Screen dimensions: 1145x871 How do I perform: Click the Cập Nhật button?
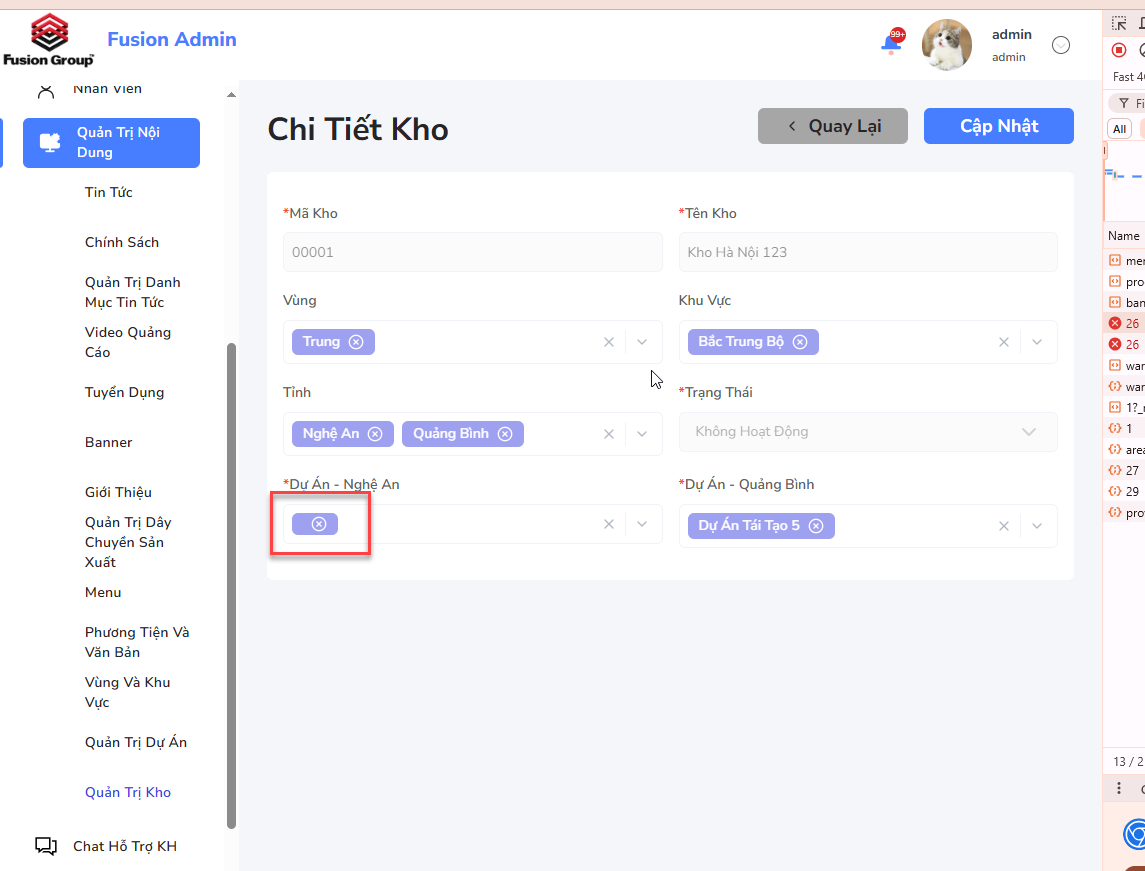pyautogui.click(x=998, y=126)
